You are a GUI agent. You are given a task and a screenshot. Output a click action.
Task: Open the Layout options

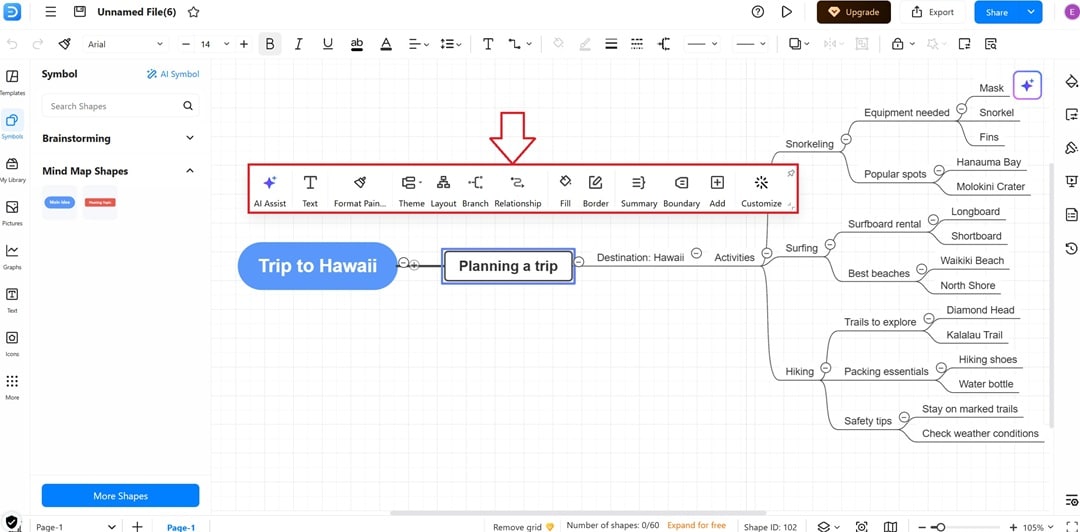coord(444,191)
